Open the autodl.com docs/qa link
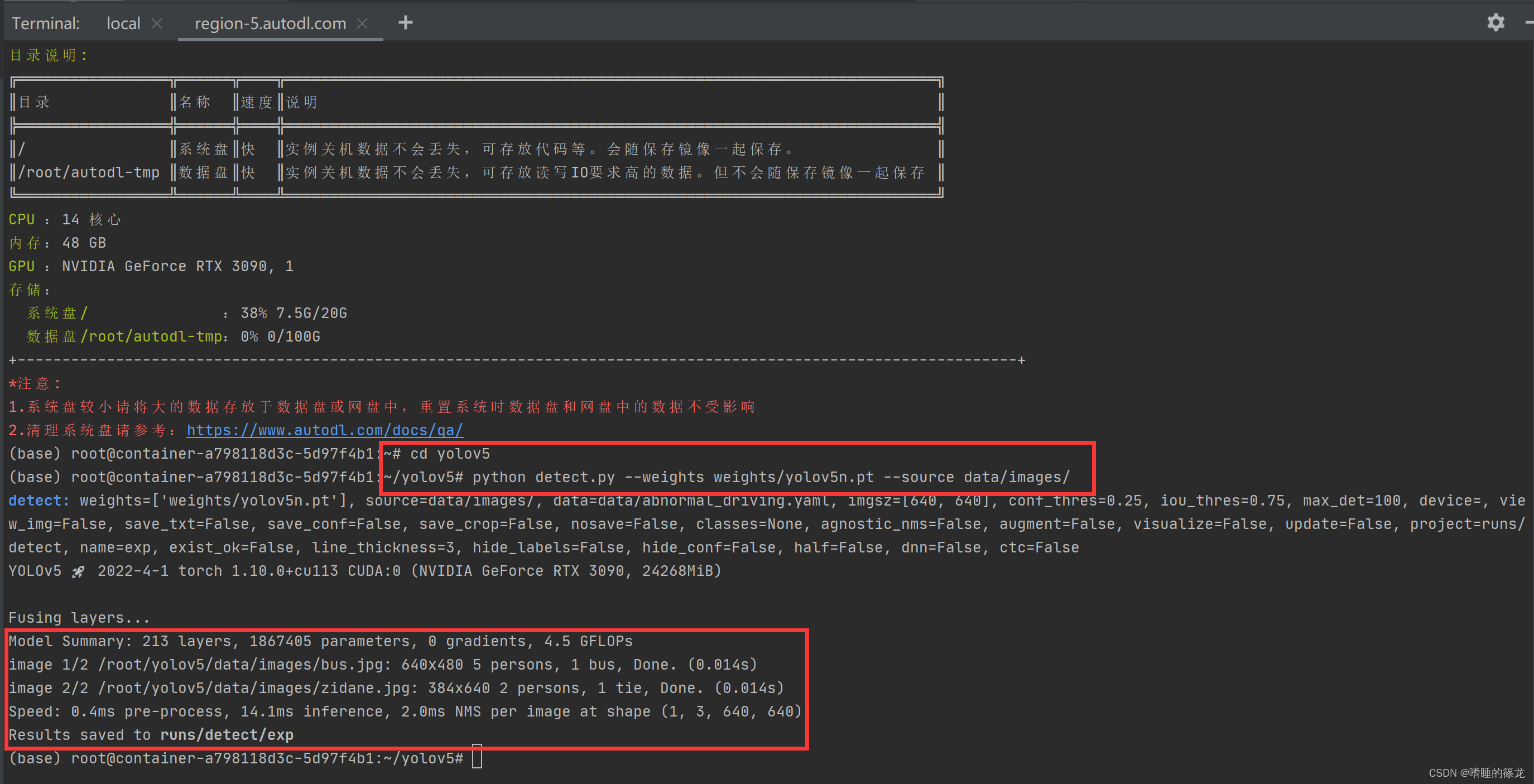This screenshot has width=1534, height=784. click(x=325, y=430)
